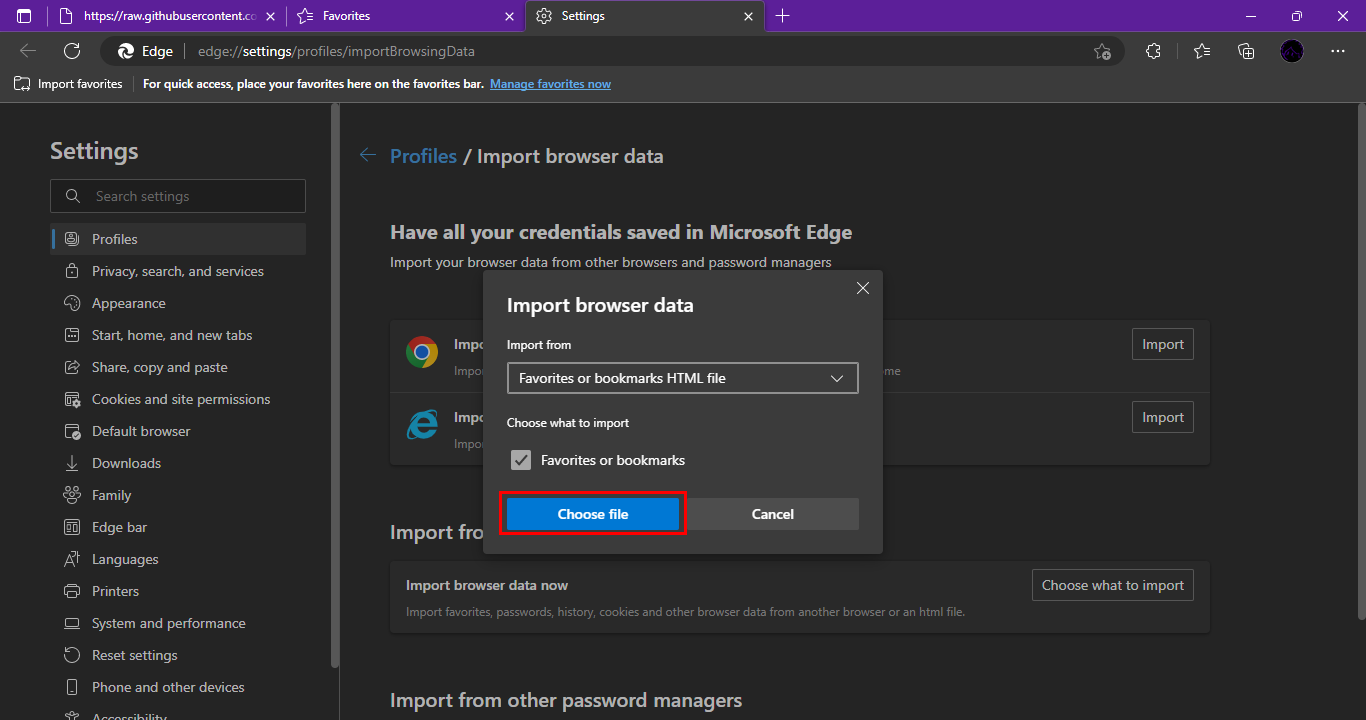Open Cookies and site permissions settings
Viewport: 1366px width, 720px height.
click(179, 398)
